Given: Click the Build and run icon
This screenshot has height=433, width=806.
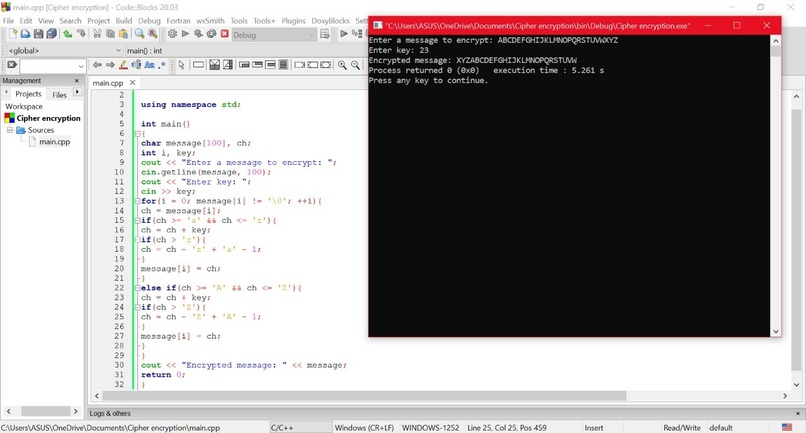Looking at the screenshot, I should (198, 34).
